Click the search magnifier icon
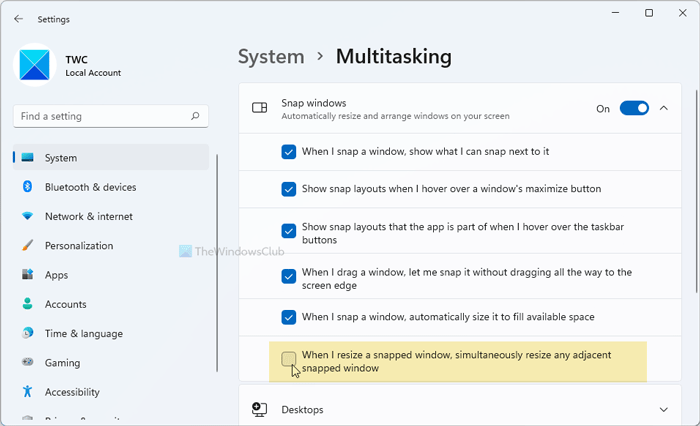The width and height of the screenshot is (700, 426). (193, 116)
